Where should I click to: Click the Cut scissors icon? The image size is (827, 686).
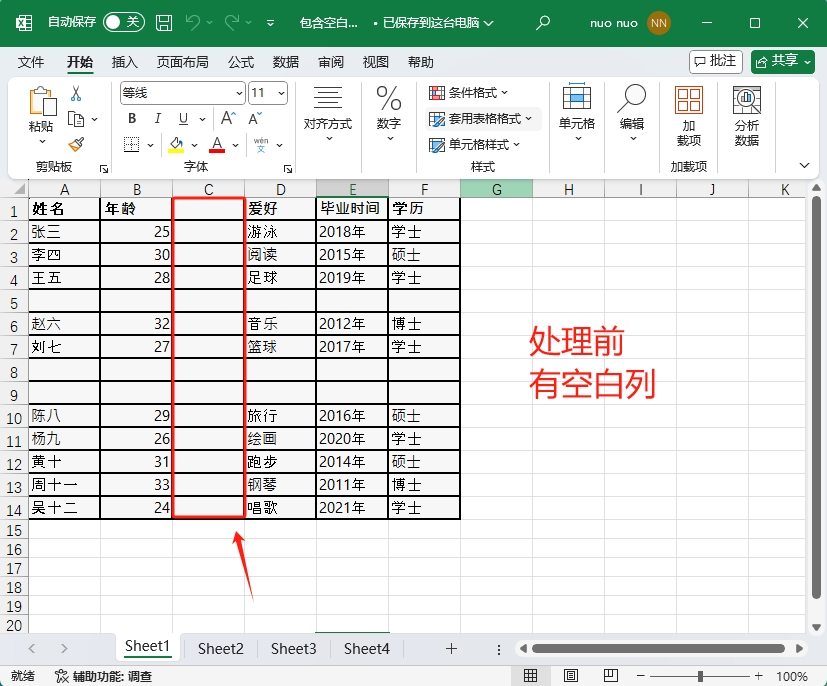pyautogui.click(x=76, y=93)
